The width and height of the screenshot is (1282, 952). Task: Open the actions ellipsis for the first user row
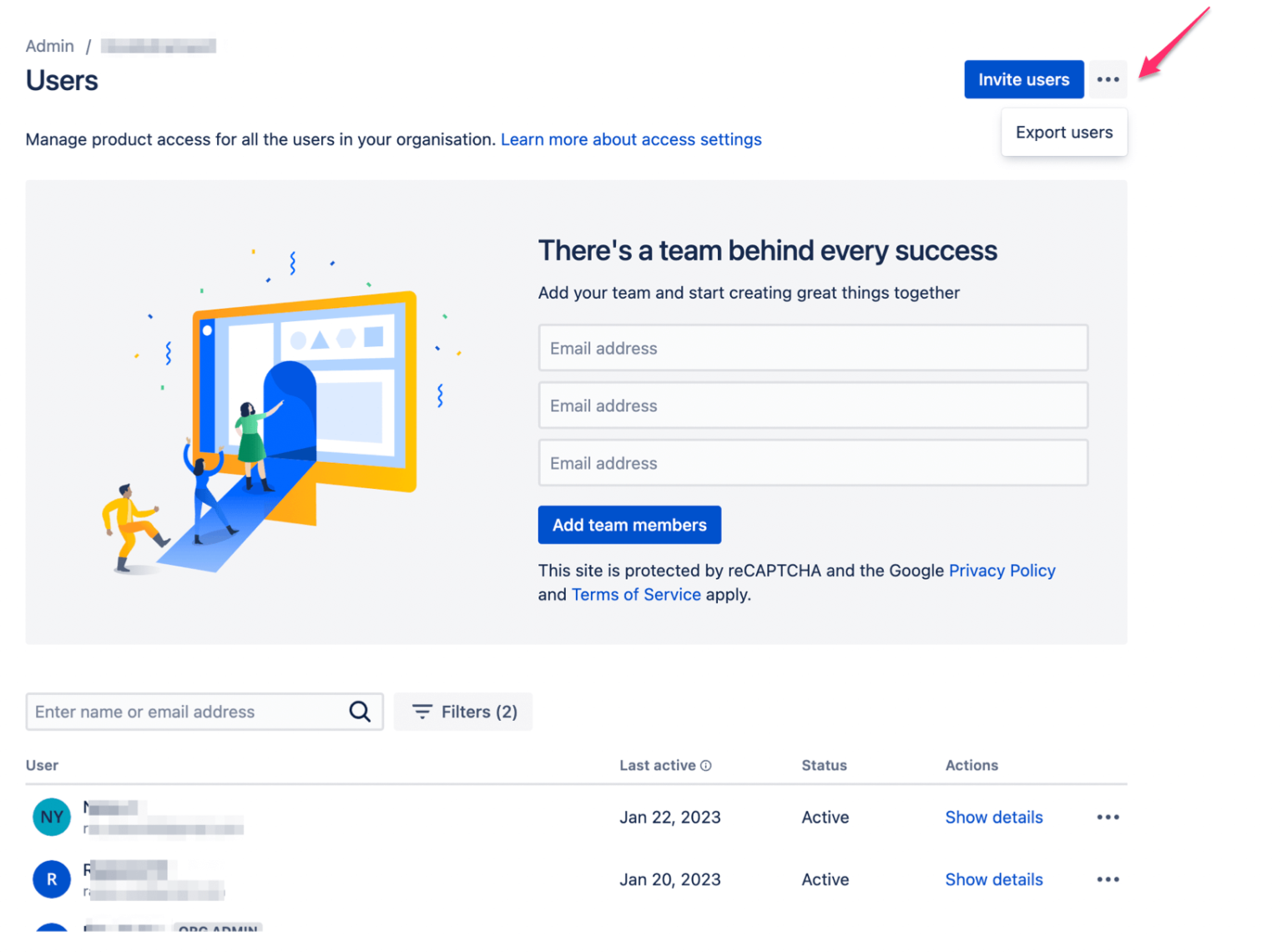coord(1108,817)
